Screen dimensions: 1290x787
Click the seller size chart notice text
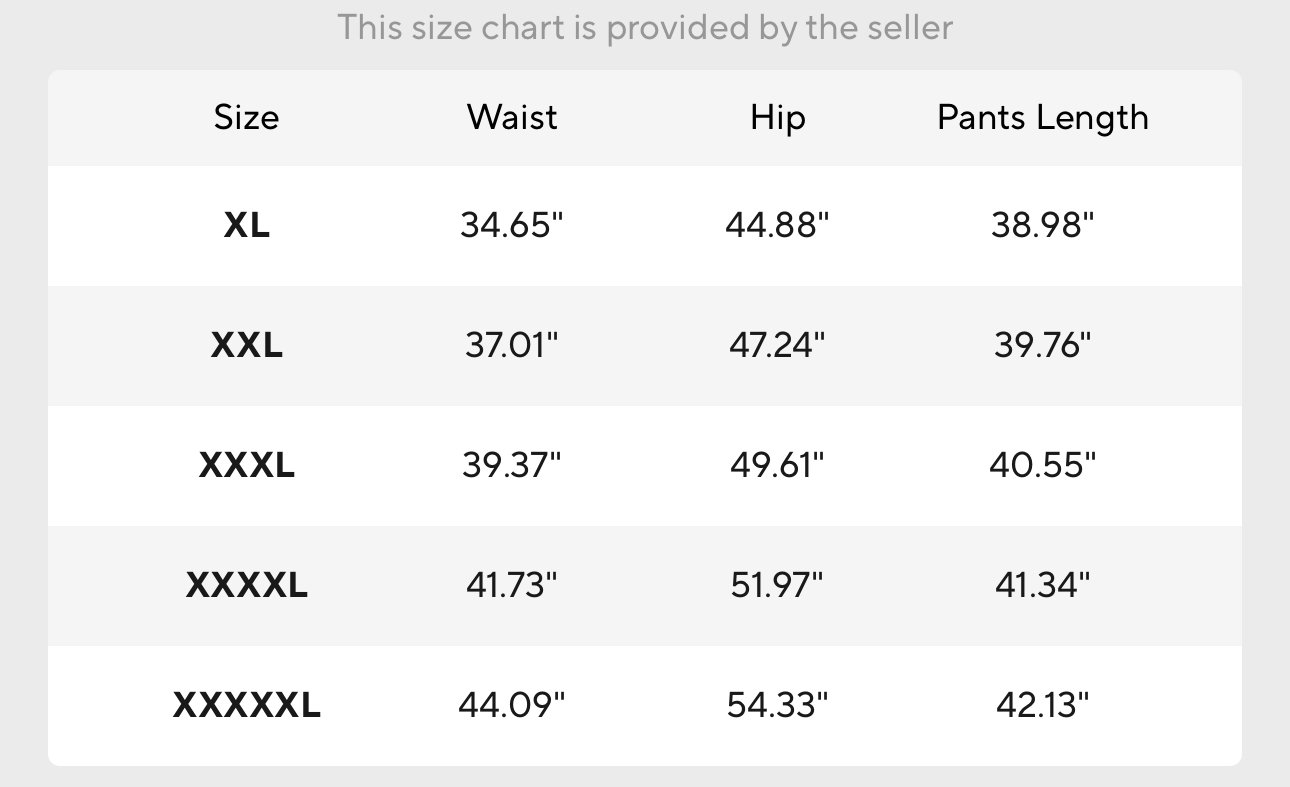[645, 27]
